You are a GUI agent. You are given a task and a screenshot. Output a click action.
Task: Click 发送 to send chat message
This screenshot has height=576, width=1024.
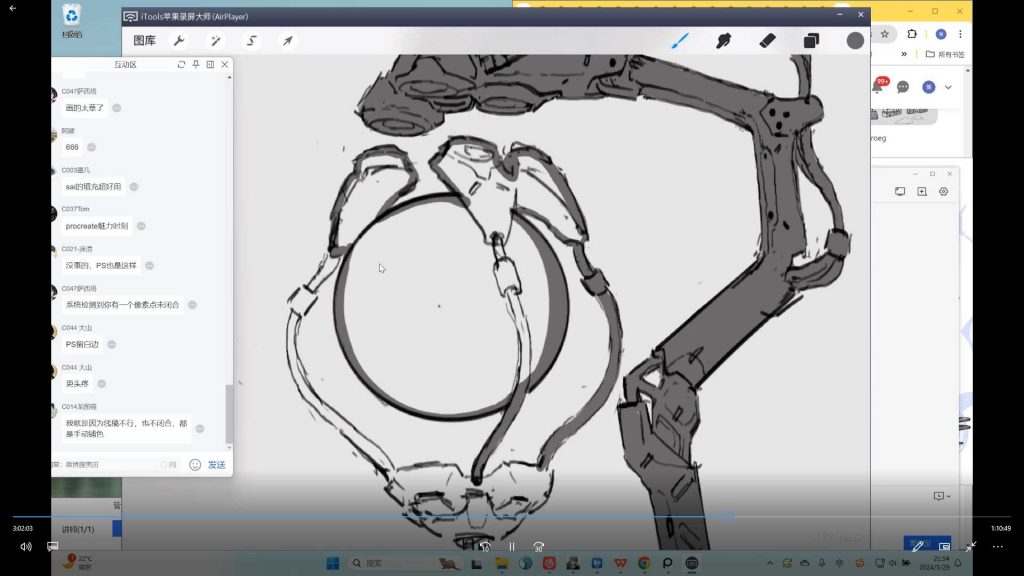pyautogui.click(x=216, y=465)
